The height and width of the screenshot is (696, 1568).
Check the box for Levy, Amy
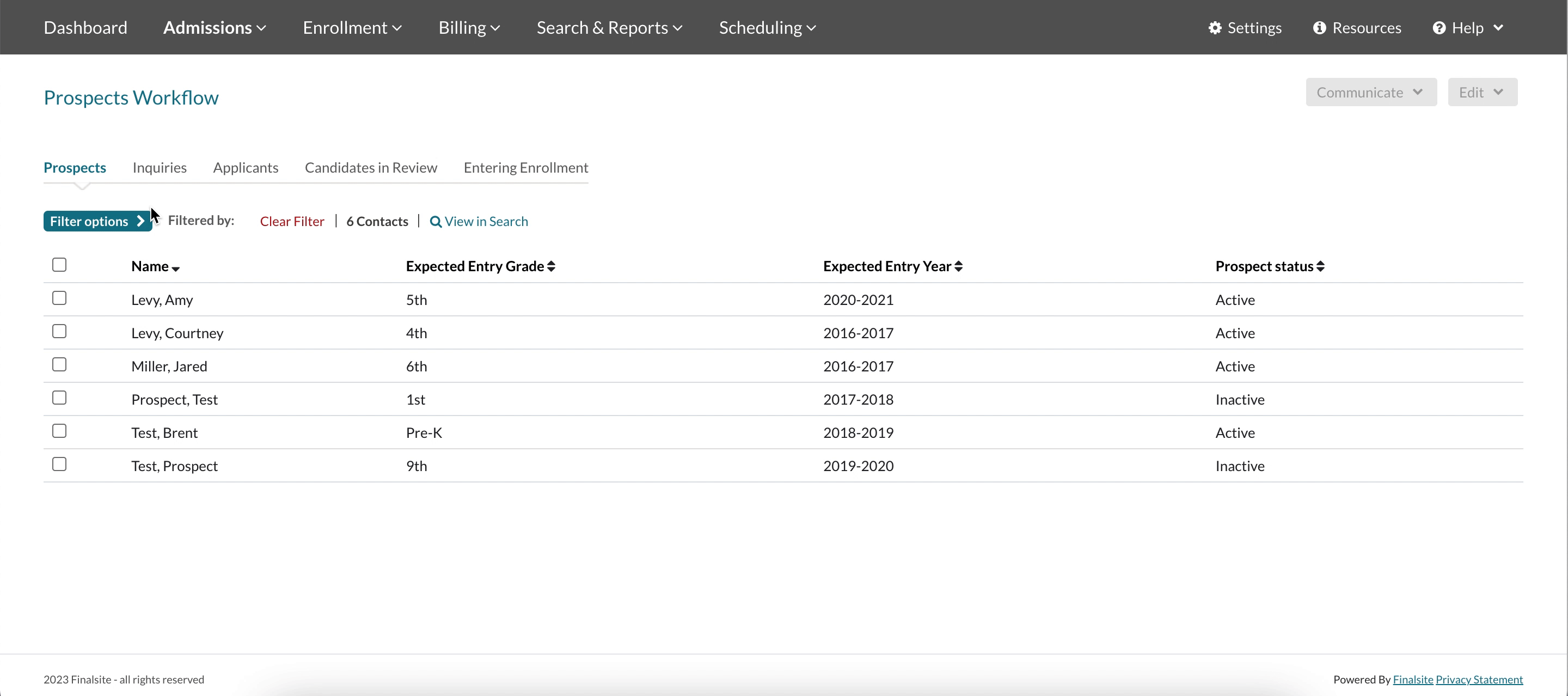[59, 298]
